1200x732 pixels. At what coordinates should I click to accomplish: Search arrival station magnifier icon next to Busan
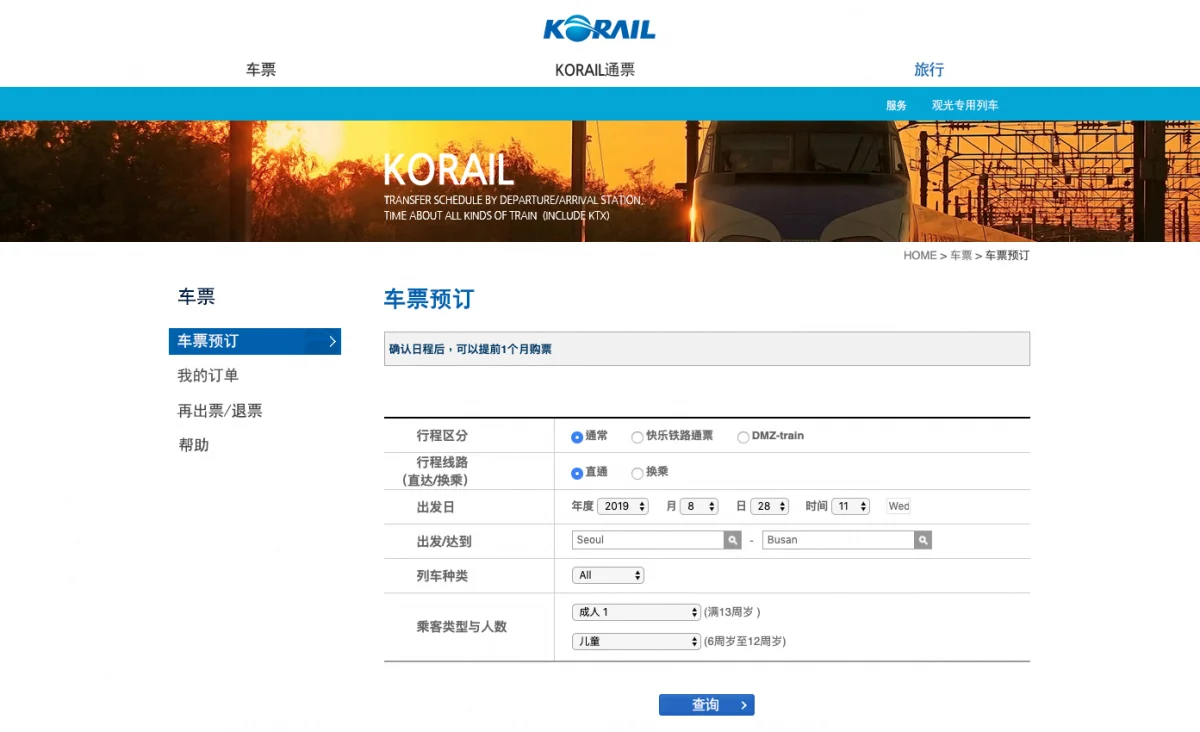923,540
